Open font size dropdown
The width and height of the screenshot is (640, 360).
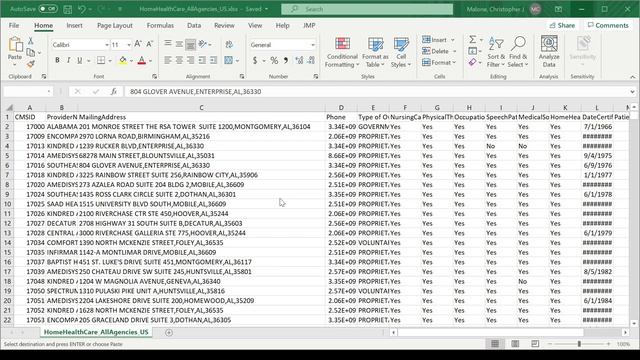coord(129,44)
